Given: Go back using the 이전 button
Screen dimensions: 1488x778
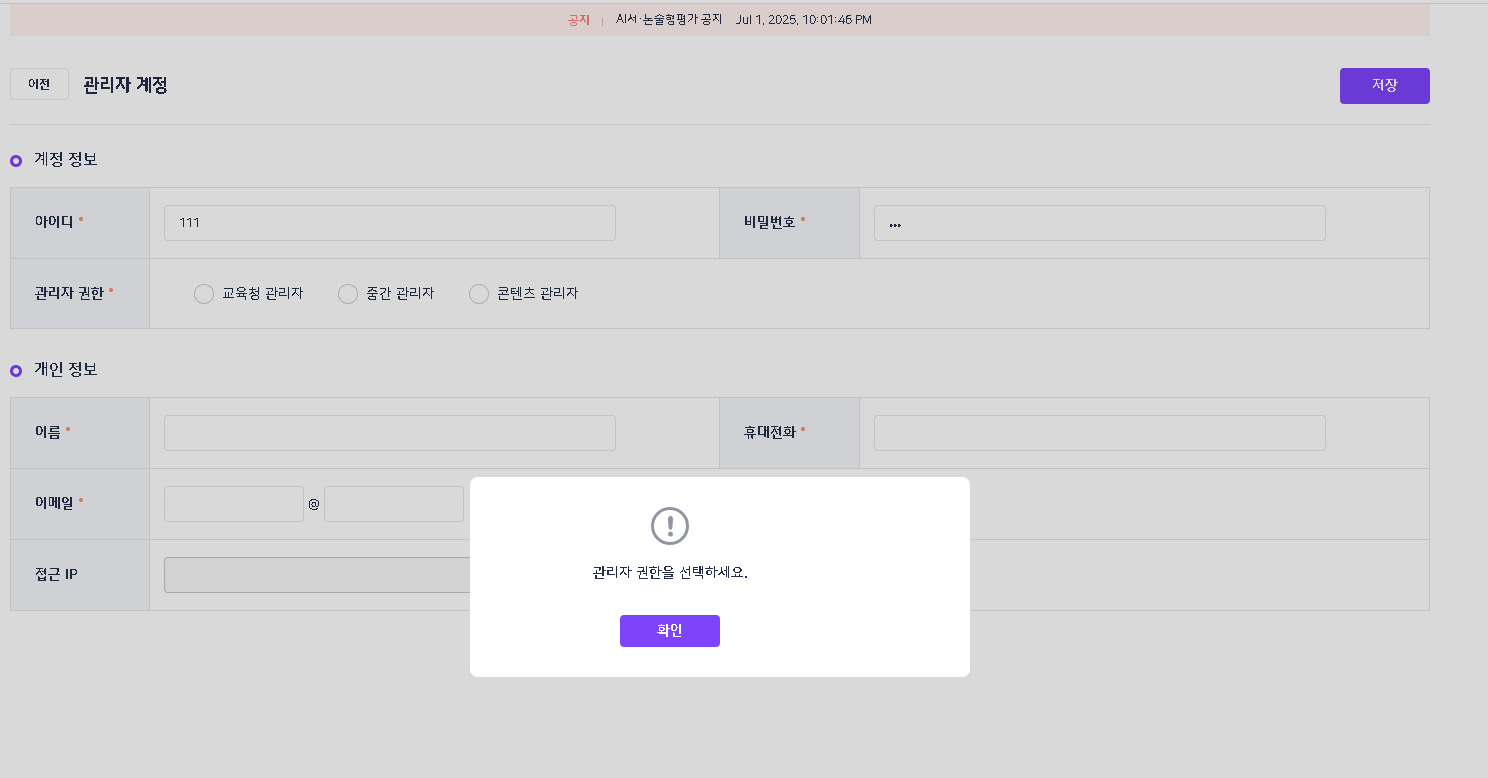Looking at the screenshot, I should [39, 85].
